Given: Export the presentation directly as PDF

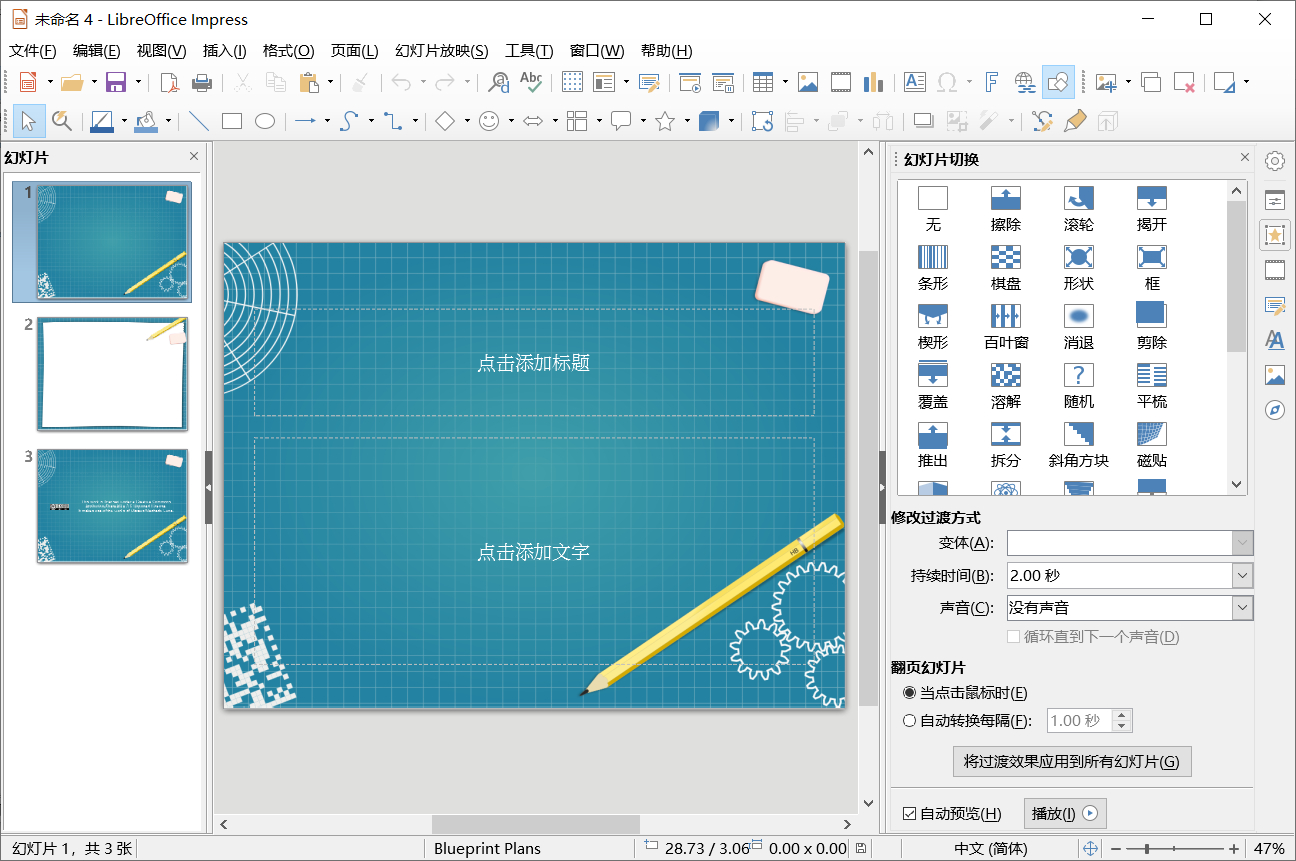Looking at the screenshot, I should click(x=169, y=82).
